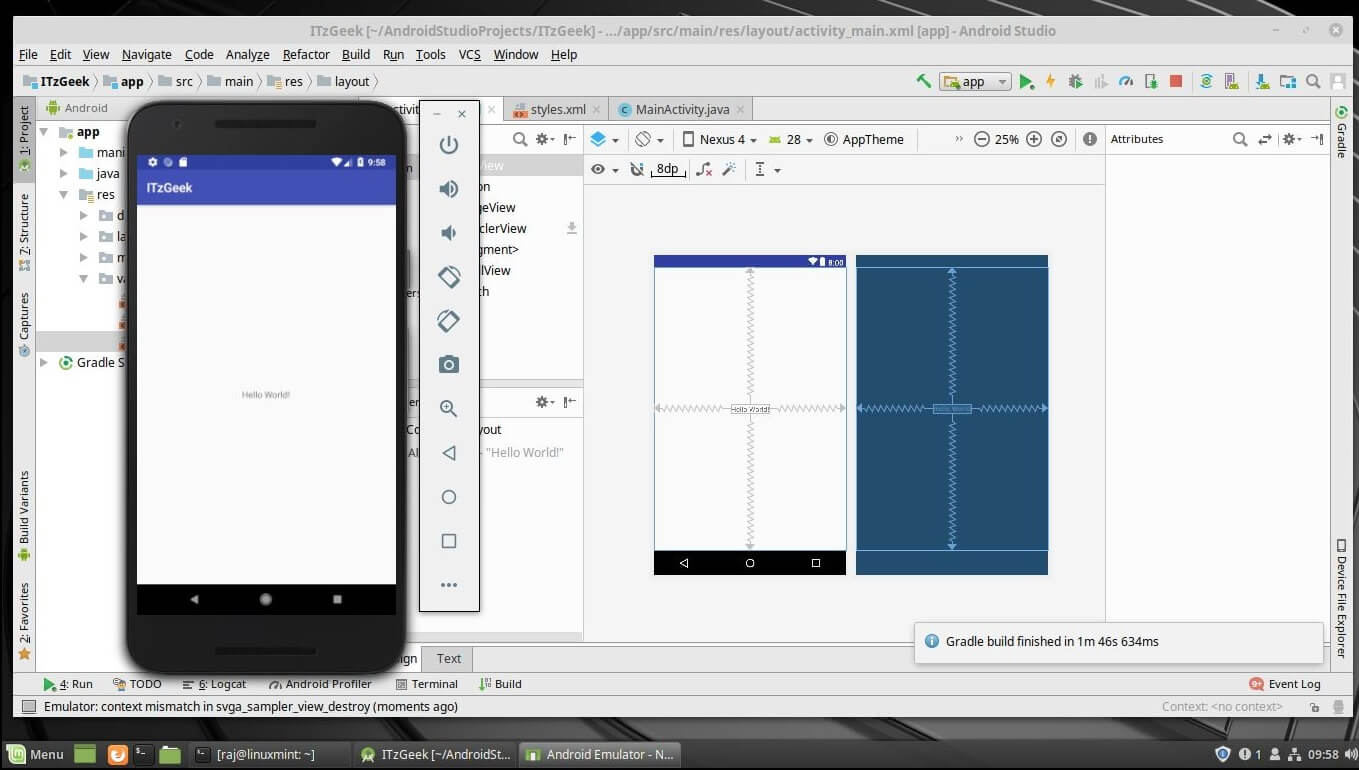Open the Terminal tool window

(x=426, y=684)
